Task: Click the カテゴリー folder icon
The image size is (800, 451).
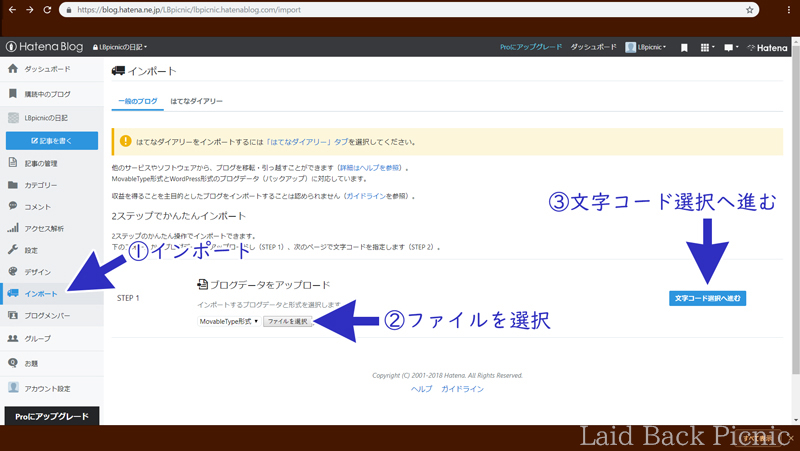Action: pos(13,185)
